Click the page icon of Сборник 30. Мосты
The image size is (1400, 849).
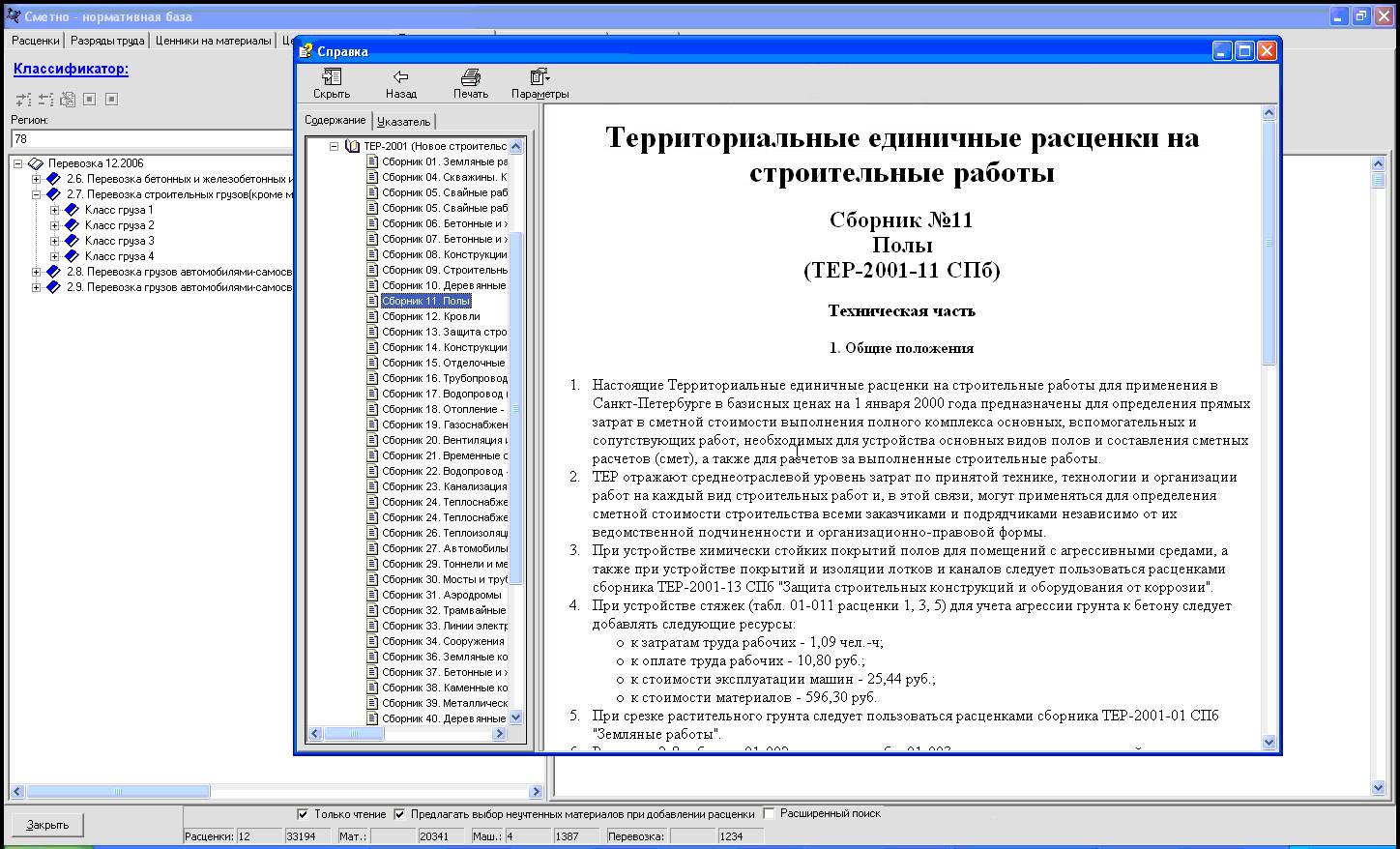(372, 579)
